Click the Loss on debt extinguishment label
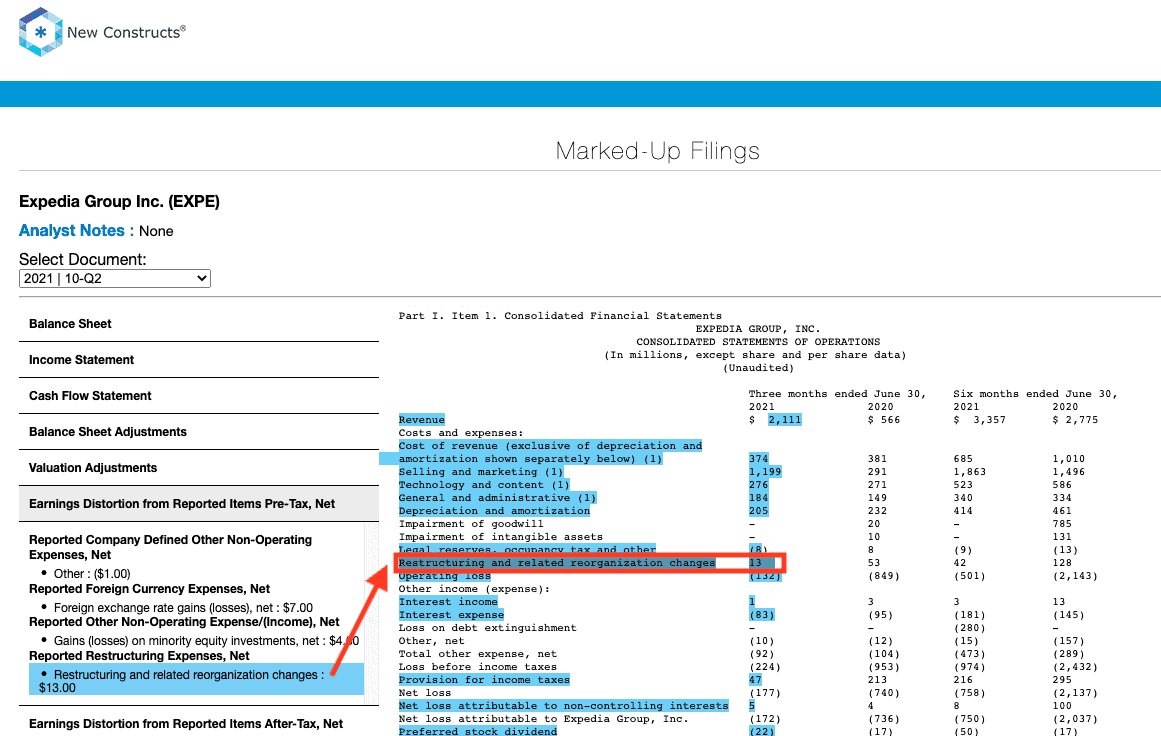The height and width of the screenshot is (736, 1161). 487,628
